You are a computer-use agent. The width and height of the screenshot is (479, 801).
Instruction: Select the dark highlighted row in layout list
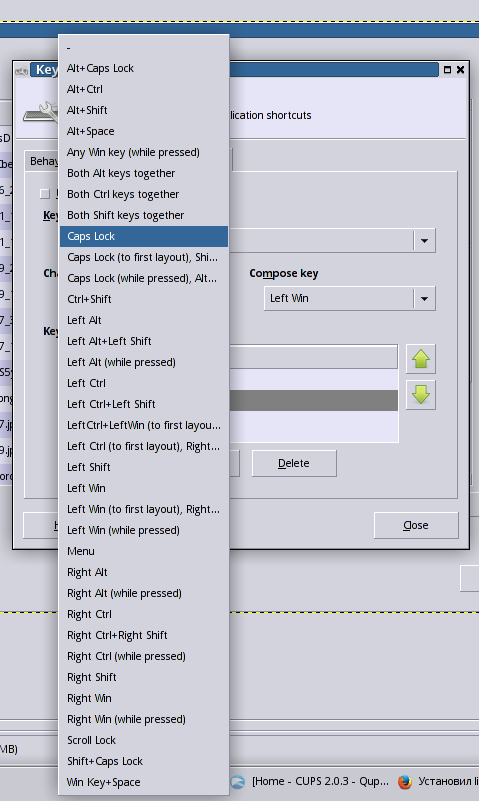tap(314, 400)
